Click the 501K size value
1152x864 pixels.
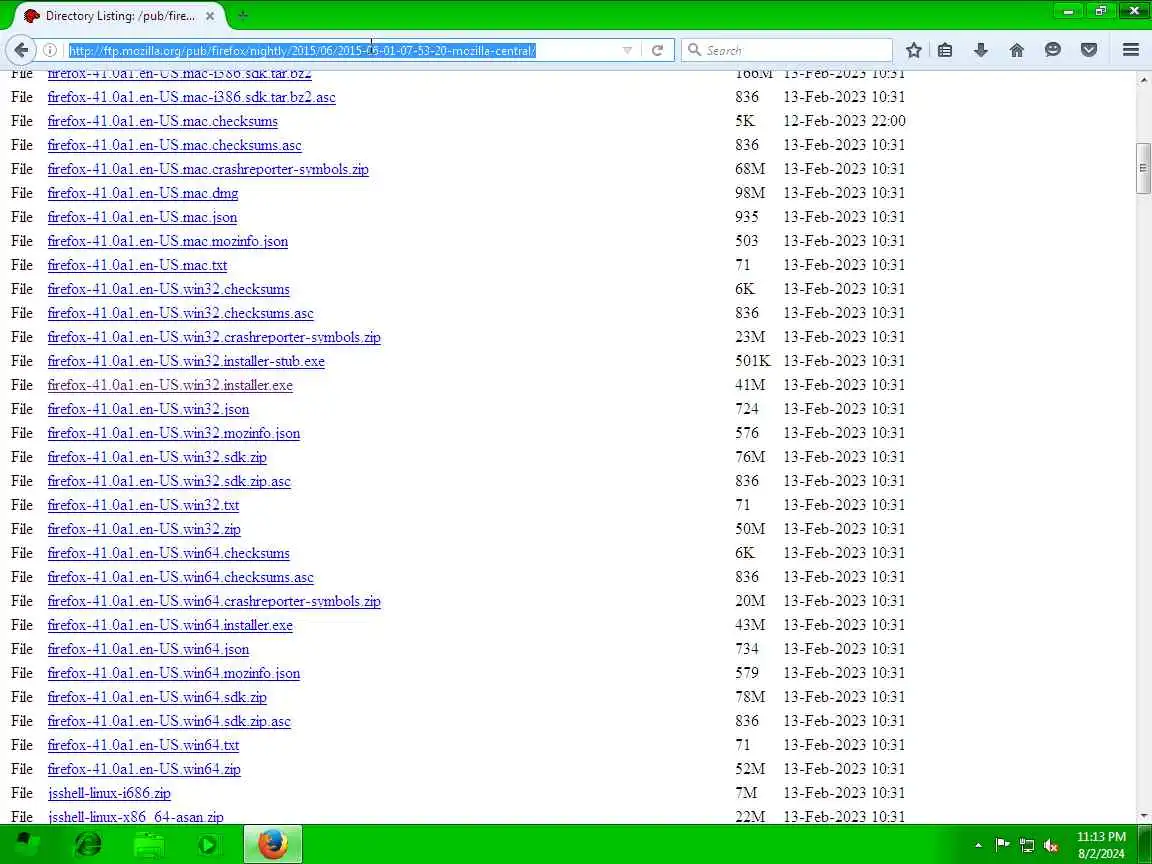[752, 361]
